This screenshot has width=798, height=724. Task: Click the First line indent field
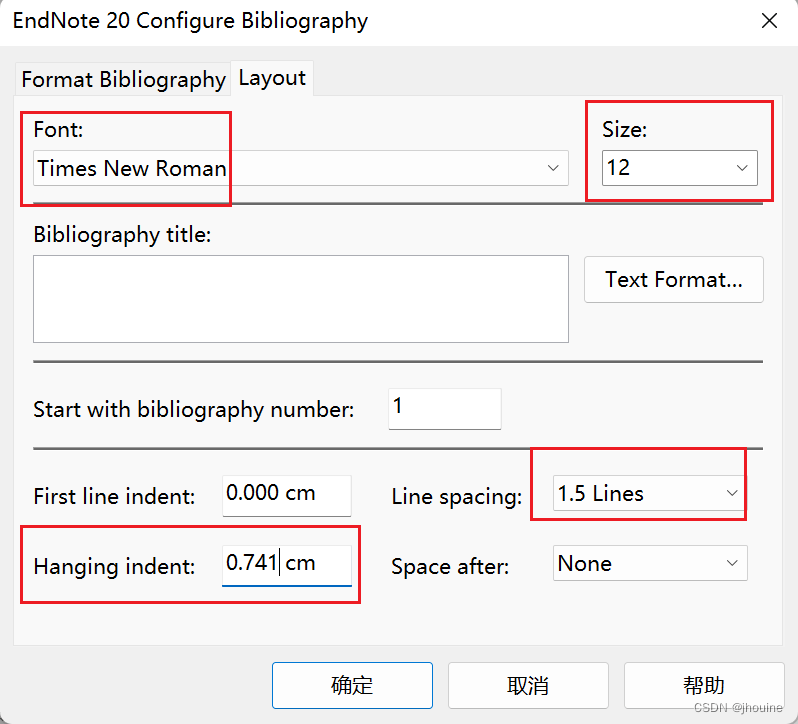[x=286, y=494]
